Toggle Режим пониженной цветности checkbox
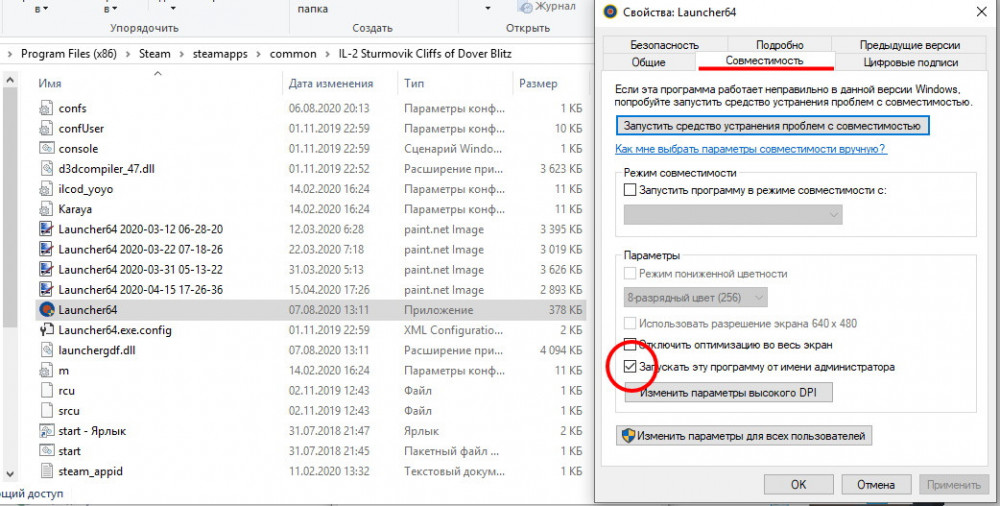The image size is (1000, 506). click(630, 274)
